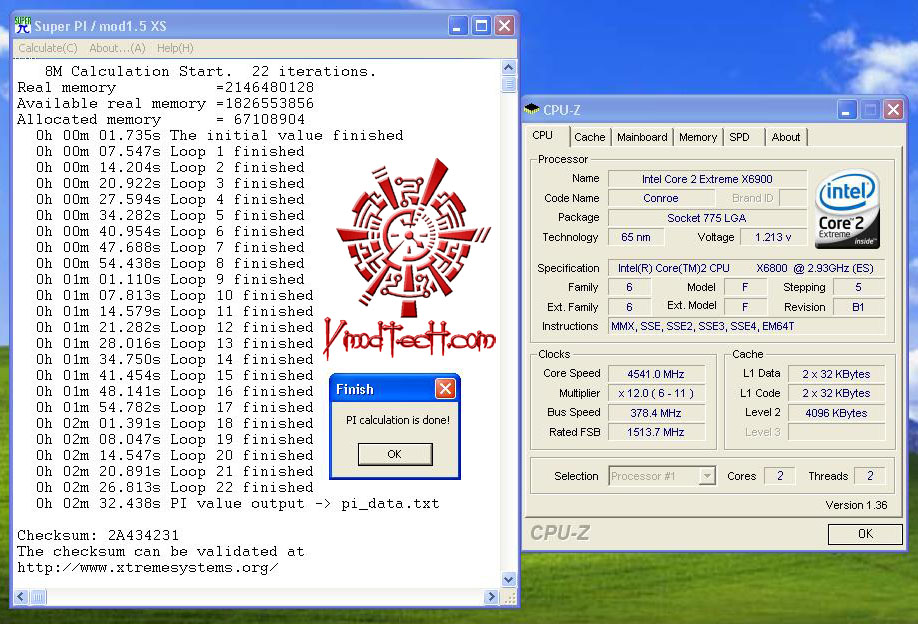Click the Voltage value 1.213 v

(x=773, y=237)
